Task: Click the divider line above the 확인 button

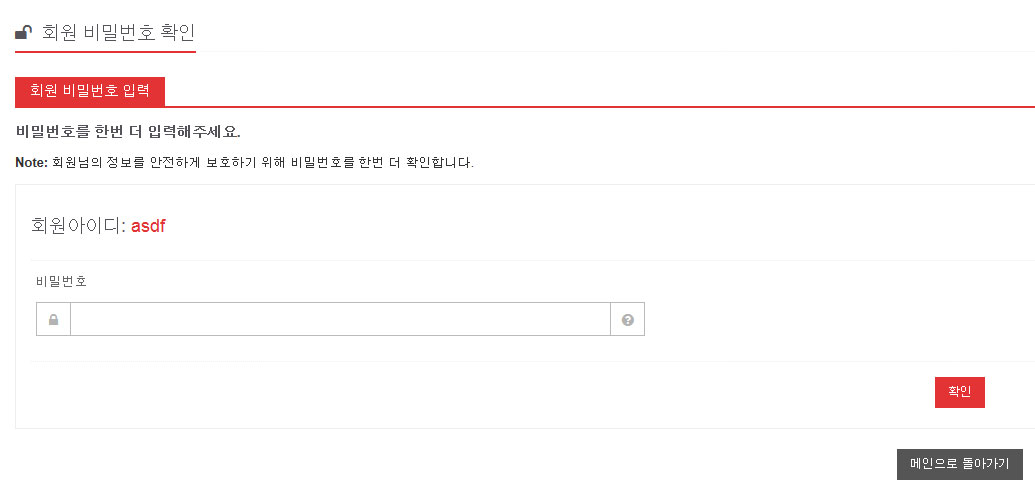Action: 532,361
